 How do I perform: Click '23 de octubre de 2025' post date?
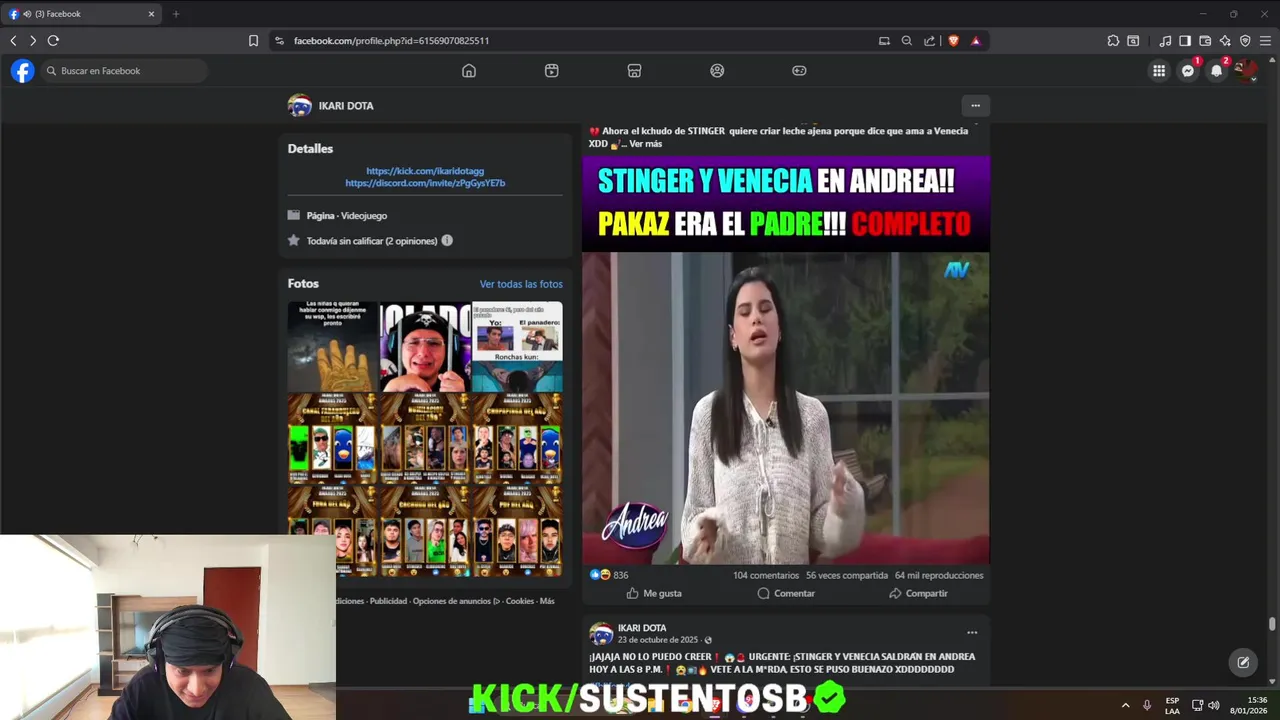pos(658,640)
